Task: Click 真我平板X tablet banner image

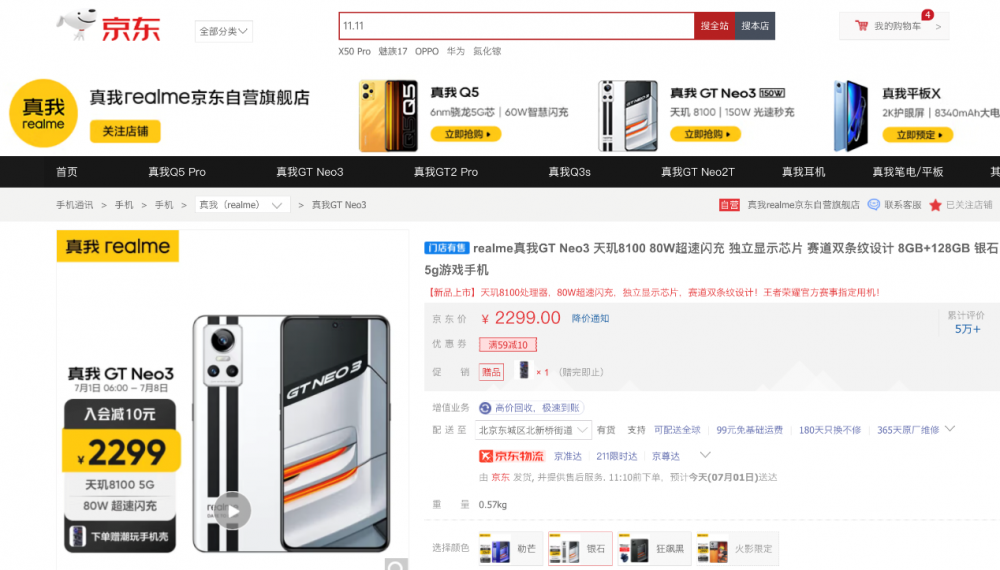Action: pyautogui.click(x=851, y=116)
